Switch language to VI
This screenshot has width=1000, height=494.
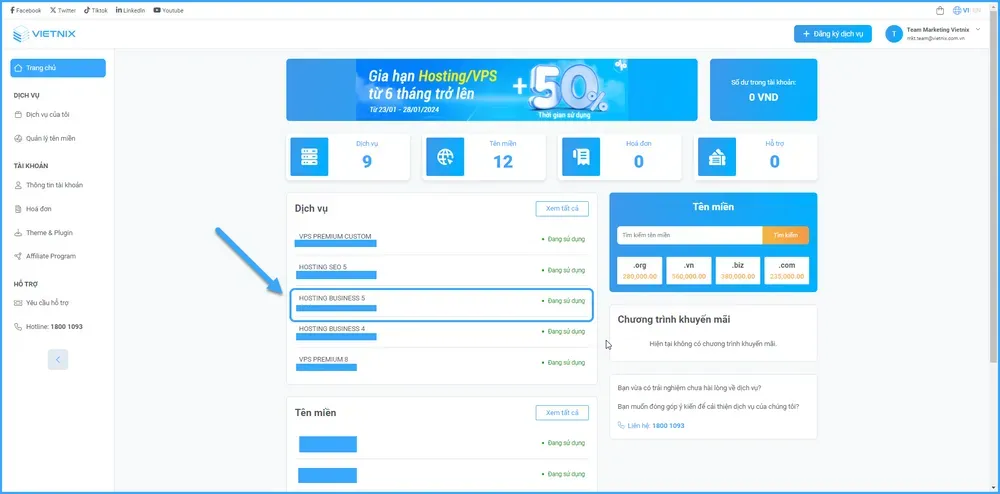click(965, 10)
